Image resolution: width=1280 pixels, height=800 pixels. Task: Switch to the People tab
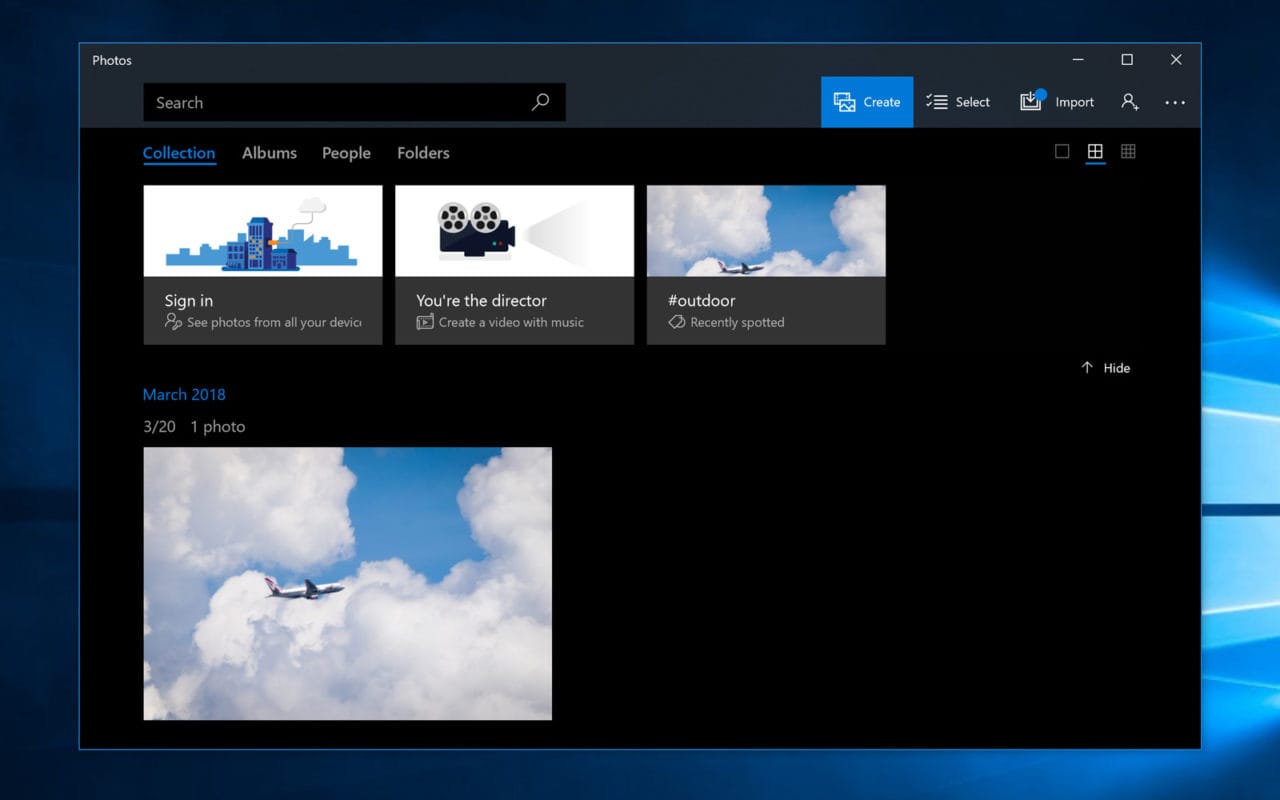click(346, 153)
